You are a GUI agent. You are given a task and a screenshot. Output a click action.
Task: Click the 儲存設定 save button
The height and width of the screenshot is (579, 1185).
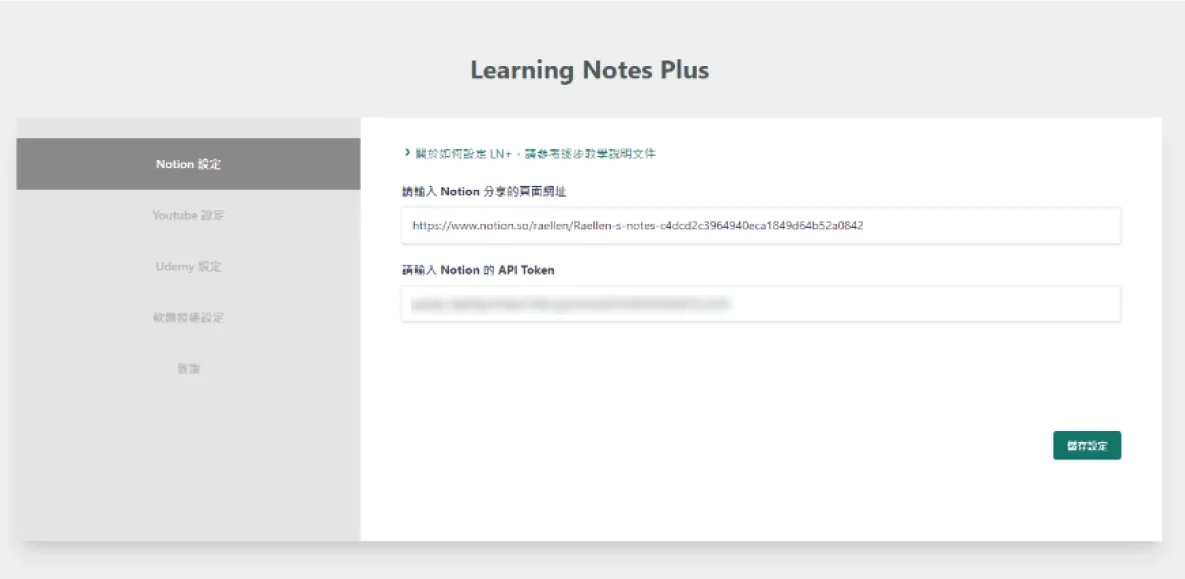click(x=1086, y=444)
